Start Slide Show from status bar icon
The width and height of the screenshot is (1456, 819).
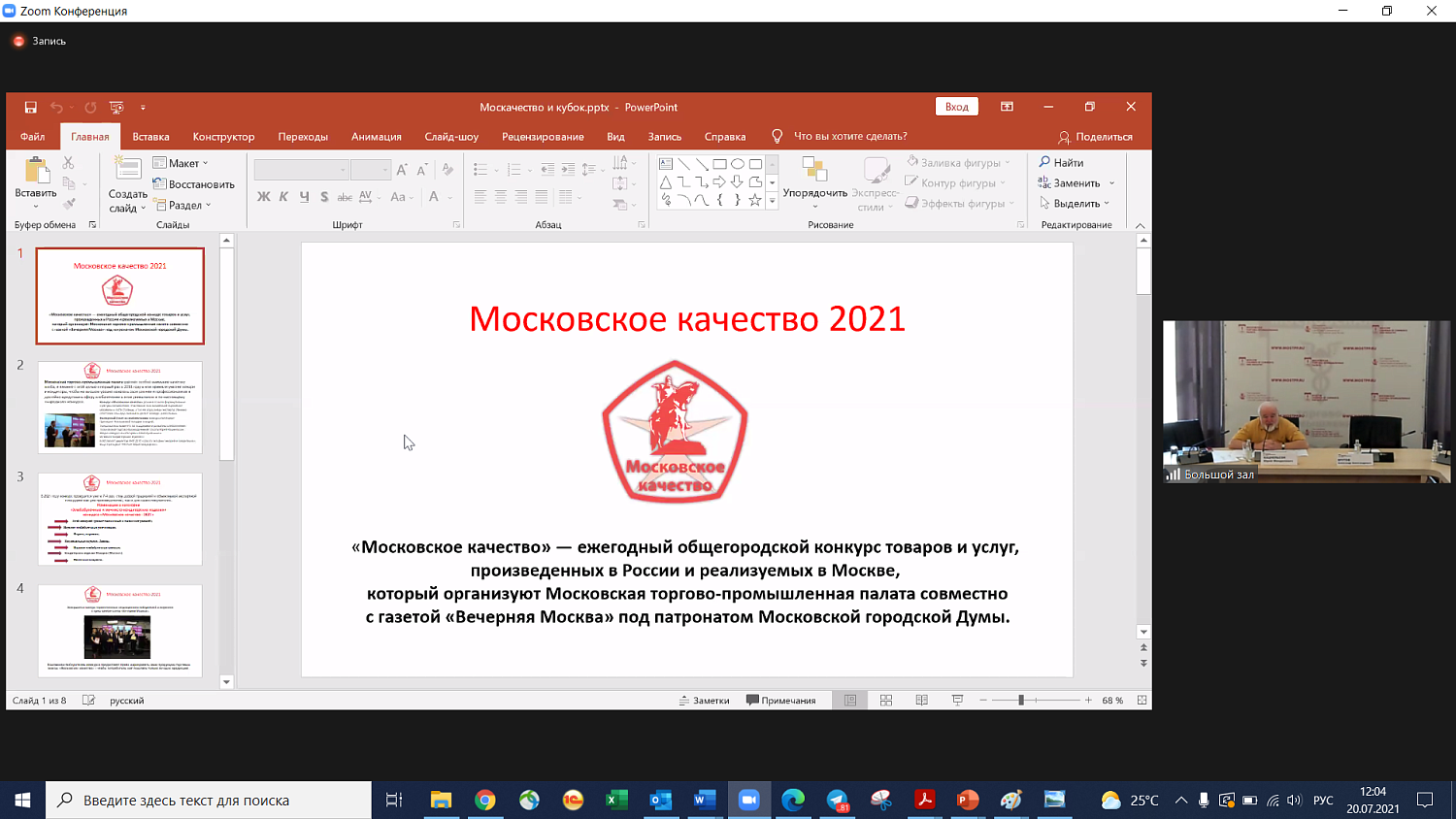click(x=958, y=701)
